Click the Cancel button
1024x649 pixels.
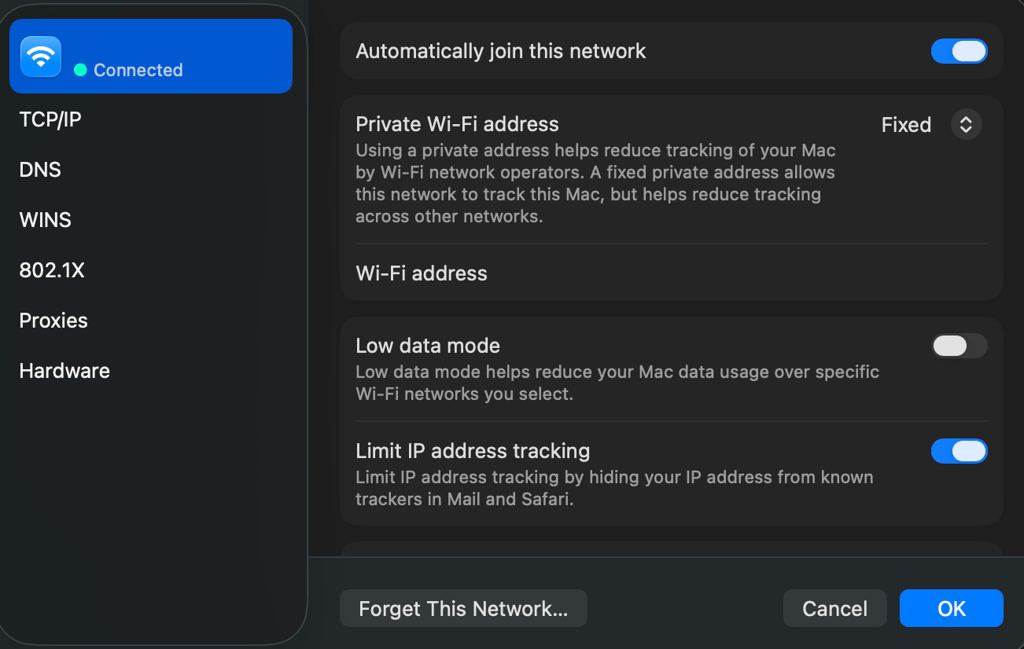(x=835, y=609)
